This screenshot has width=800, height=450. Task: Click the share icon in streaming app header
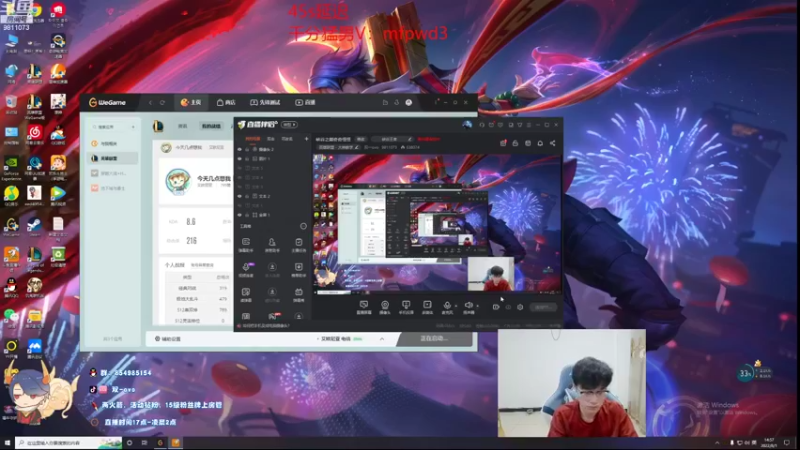click(553, 143)
